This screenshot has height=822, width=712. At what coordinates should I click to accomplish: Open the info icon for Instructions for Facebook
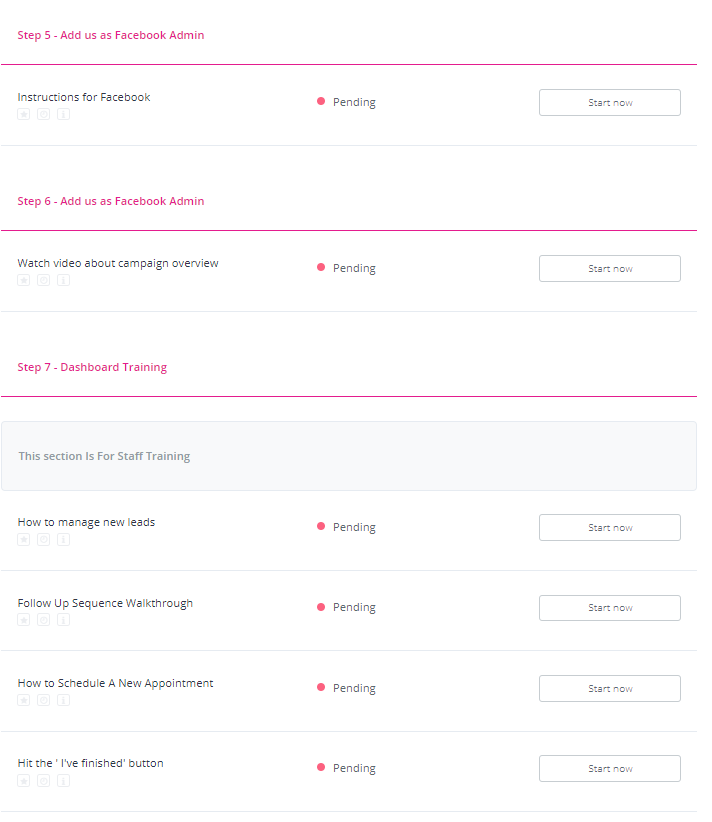click(x=63, y=114)
